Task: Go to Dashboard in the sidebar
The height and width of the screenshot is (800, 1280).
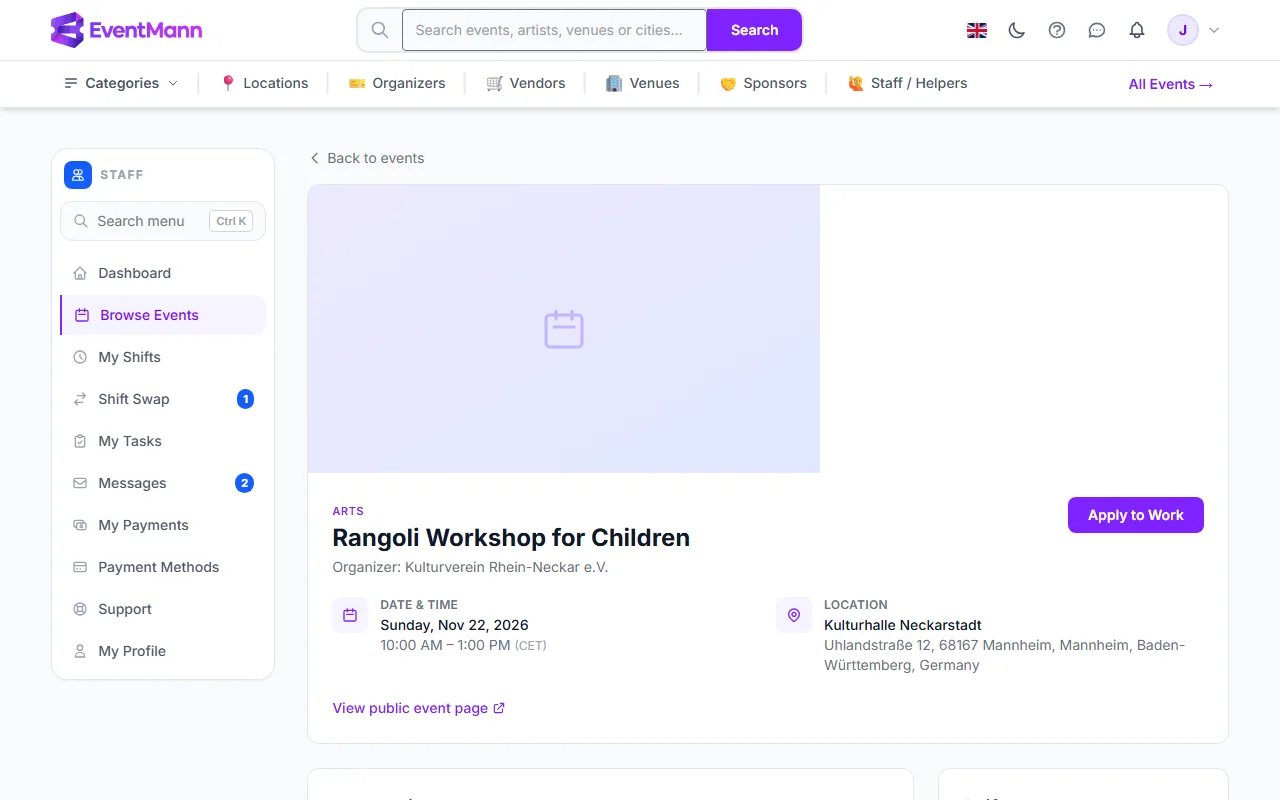Action: coord(163,273)
